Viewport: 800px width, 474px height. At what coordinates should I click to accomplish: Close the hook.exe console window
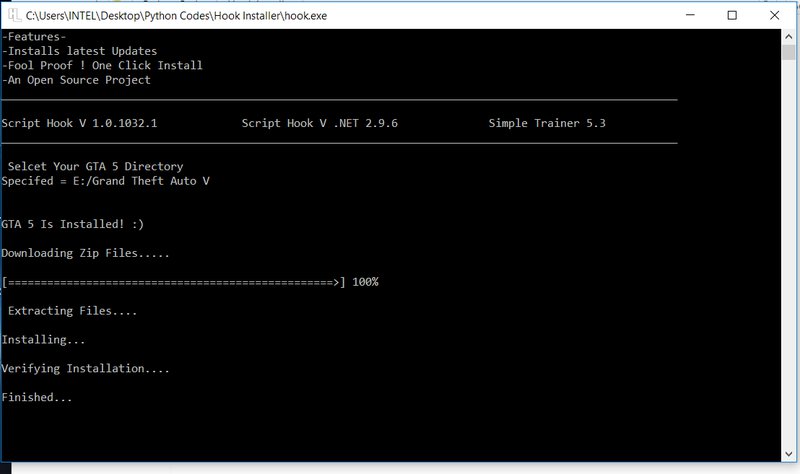tap(777, 16)
